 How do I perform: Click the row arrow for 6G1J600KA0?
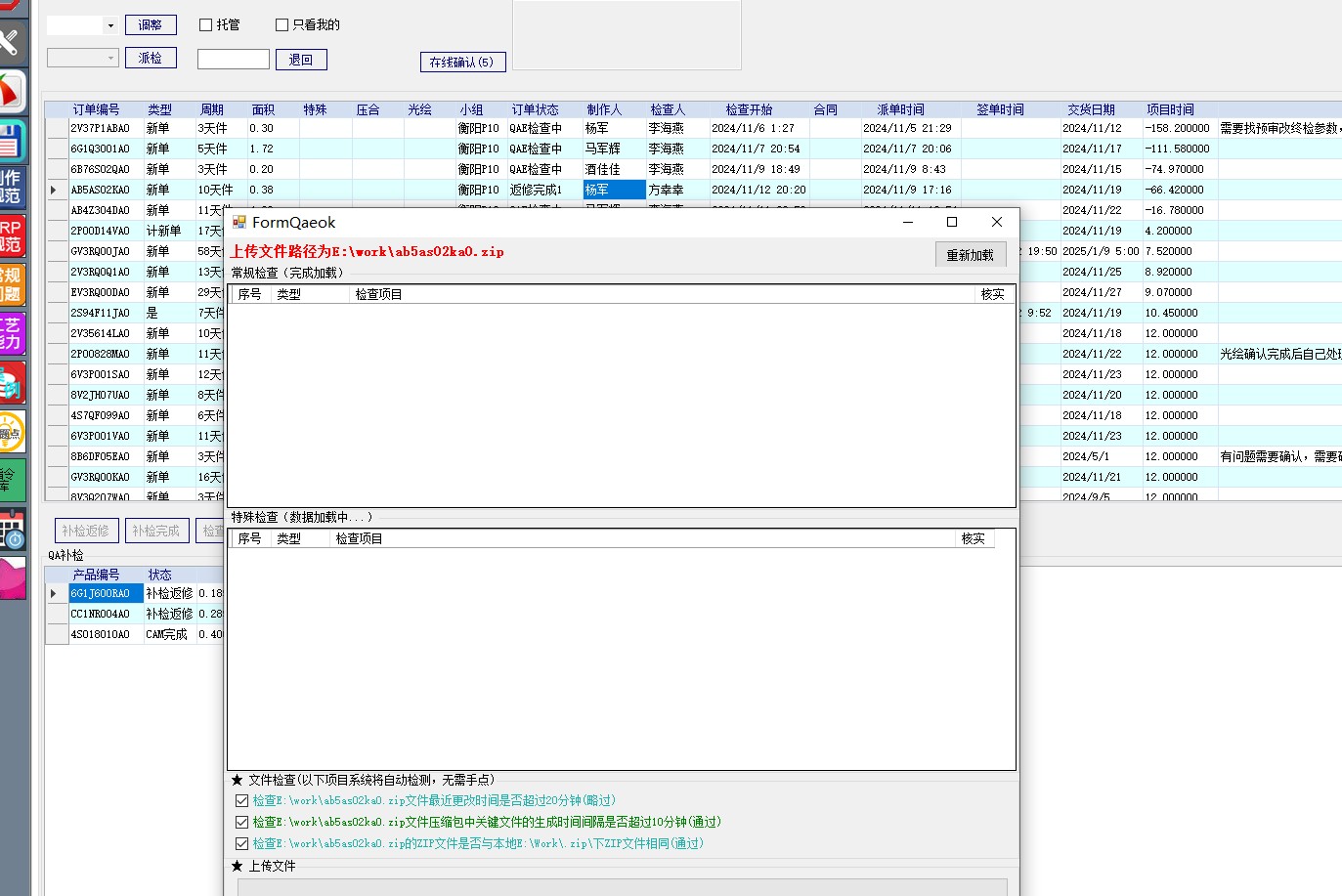(x=56, y=593)
